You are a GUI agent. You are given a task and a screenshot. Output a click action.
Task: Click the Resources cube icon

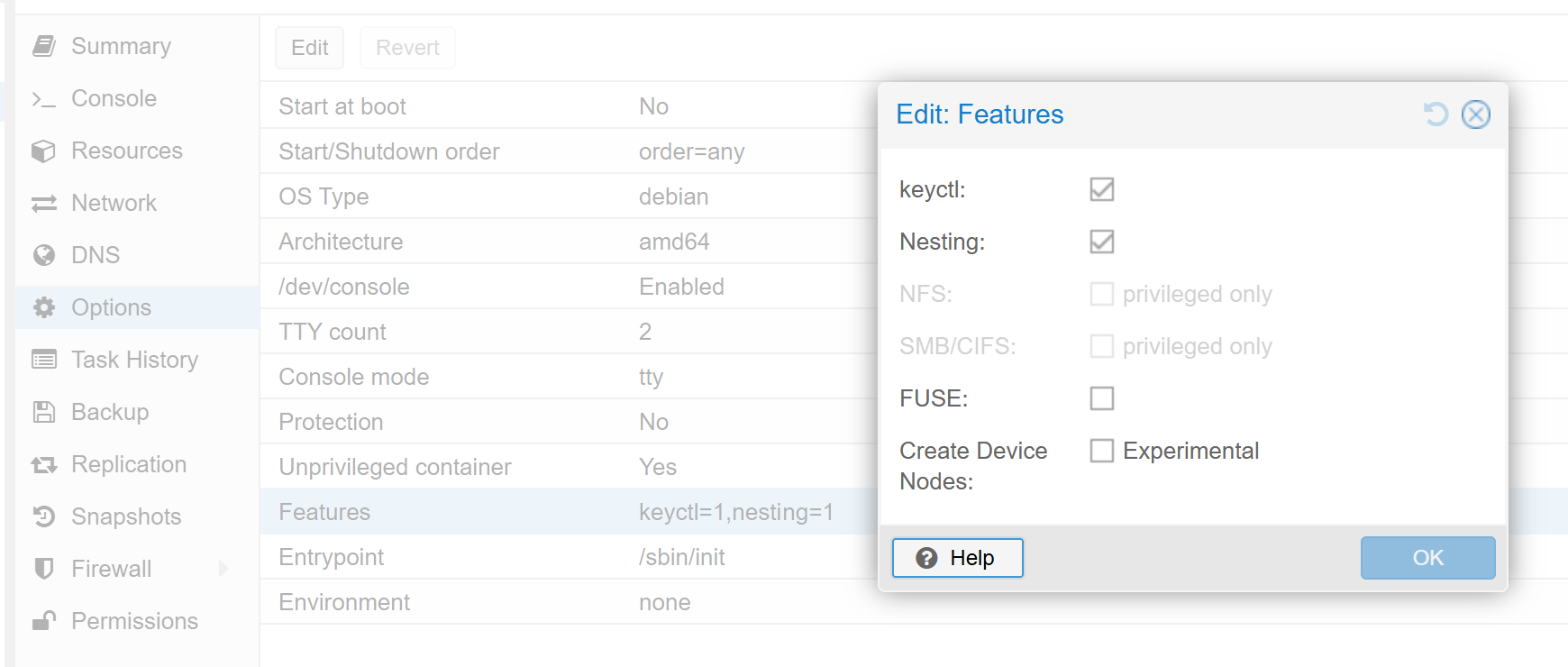(44, 151)
